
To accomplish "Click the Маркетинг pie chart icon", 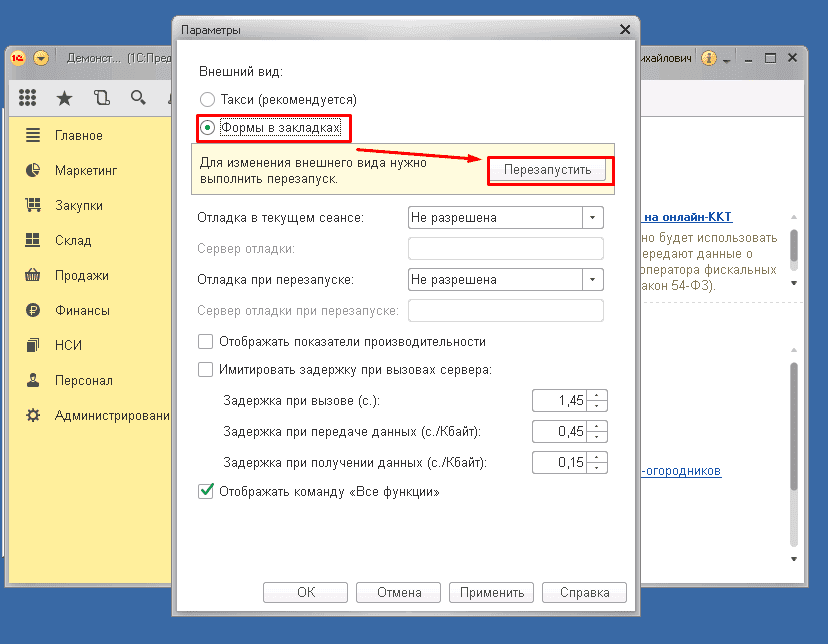I will [x=33, y=171].
